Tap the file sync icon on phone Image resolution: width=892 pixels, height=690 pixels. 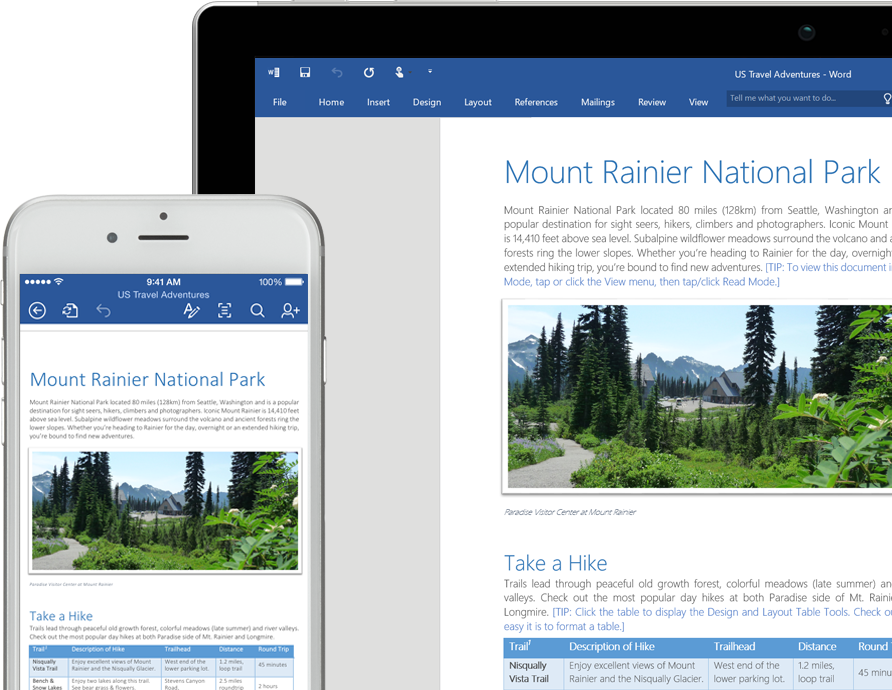pos(70,311)
